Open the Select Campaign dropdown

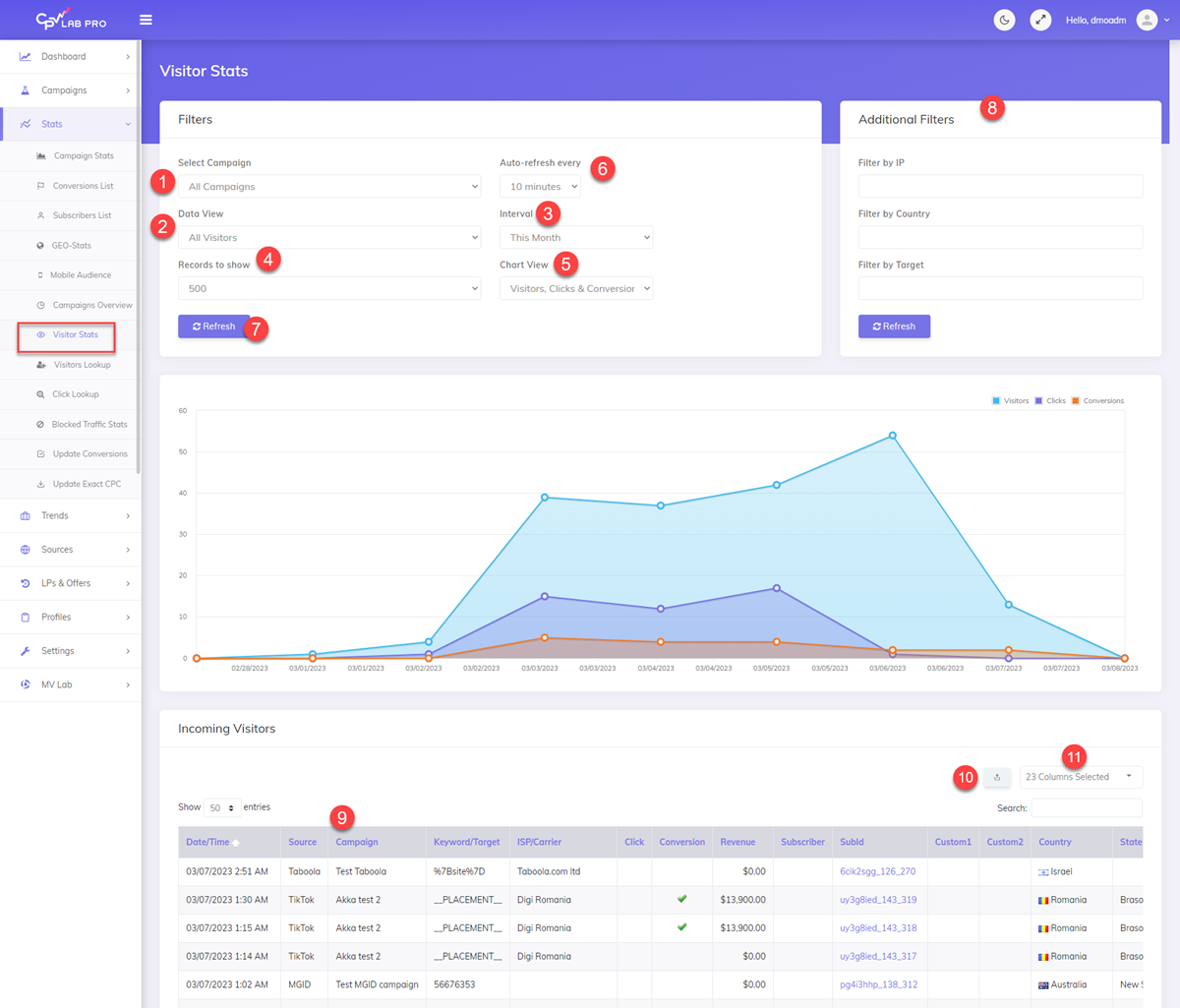click(x=329, y=186)
